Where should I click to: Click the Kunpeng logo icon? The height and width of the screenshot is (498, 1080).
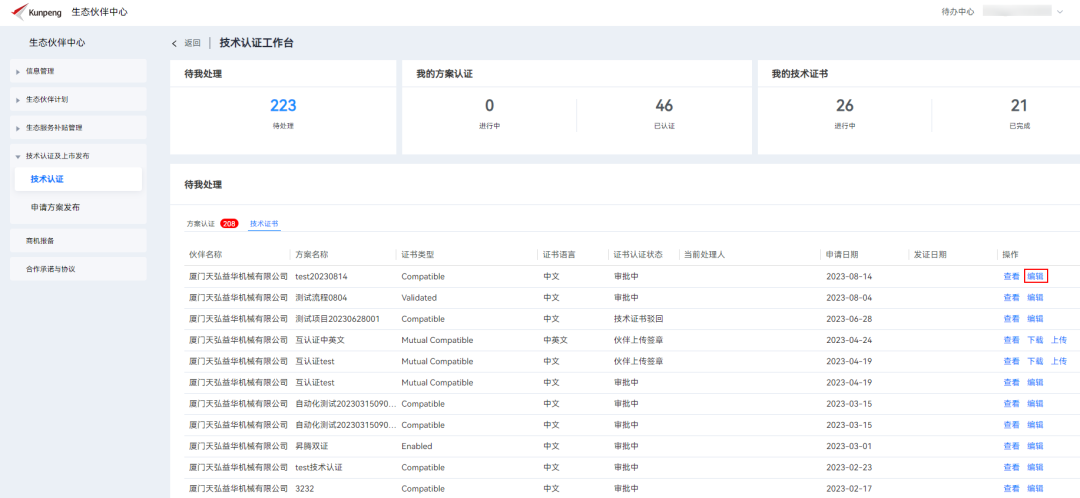(x=18, y=12)
